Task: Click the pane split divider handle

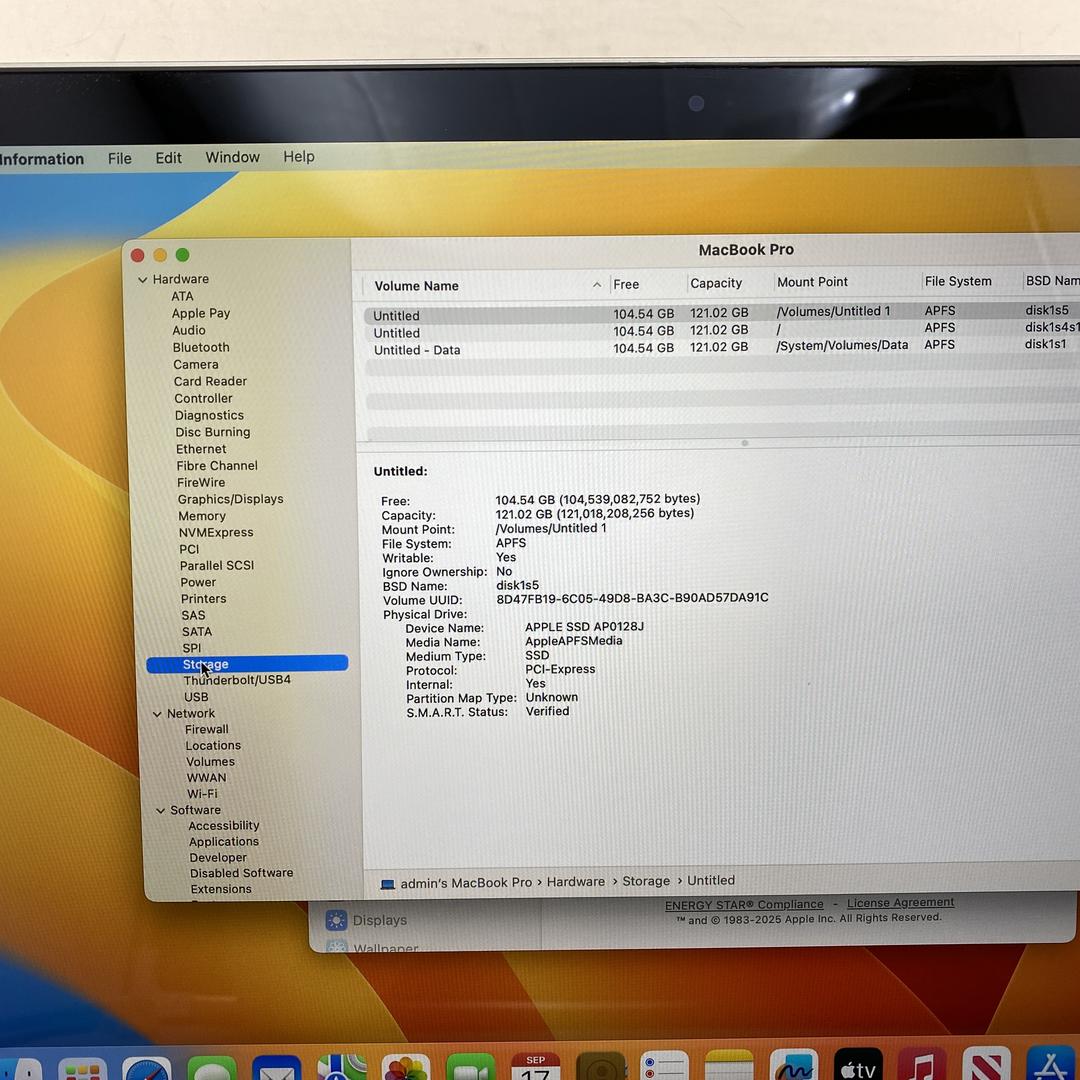Action: pos(744,443)
